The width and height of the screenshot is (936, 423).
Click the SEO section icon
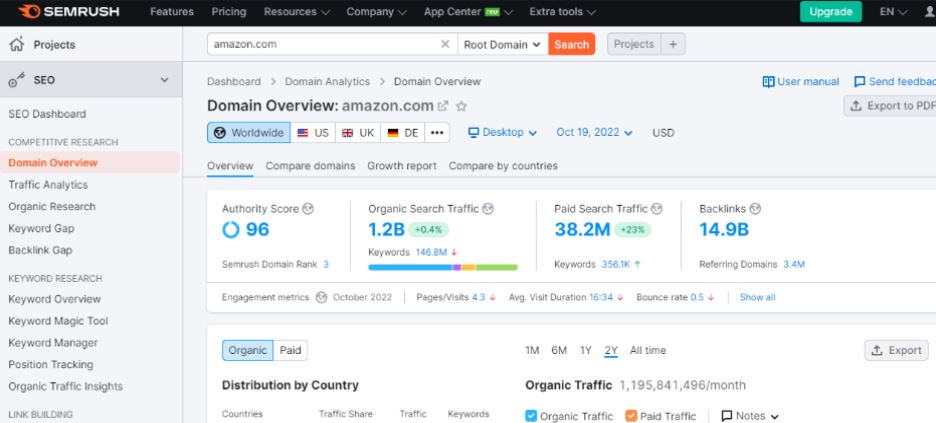pyautogui.click(x=17, y=80)
